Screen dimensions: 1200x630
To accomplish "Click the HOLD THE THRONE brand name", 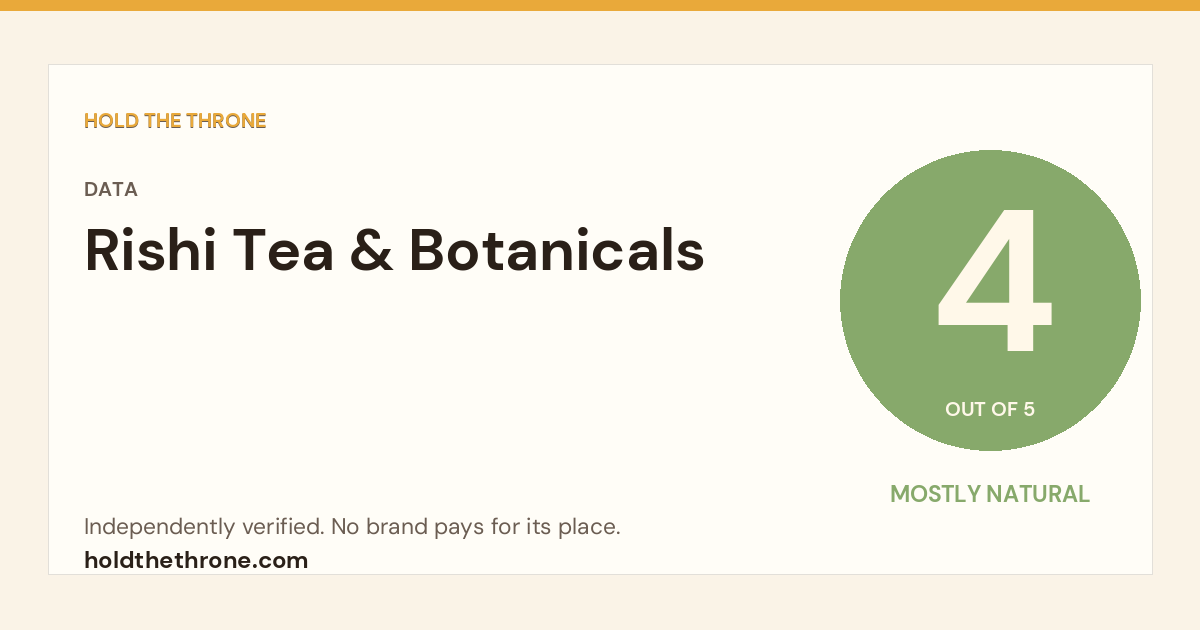I will pos(175,121).
